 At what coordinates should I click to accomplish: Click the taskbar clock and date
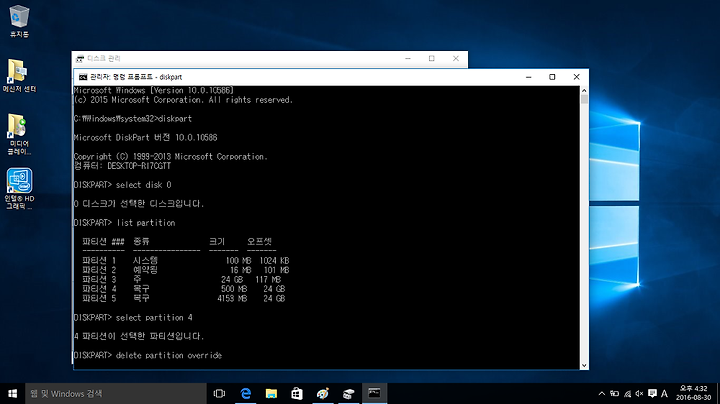point(693,393)
